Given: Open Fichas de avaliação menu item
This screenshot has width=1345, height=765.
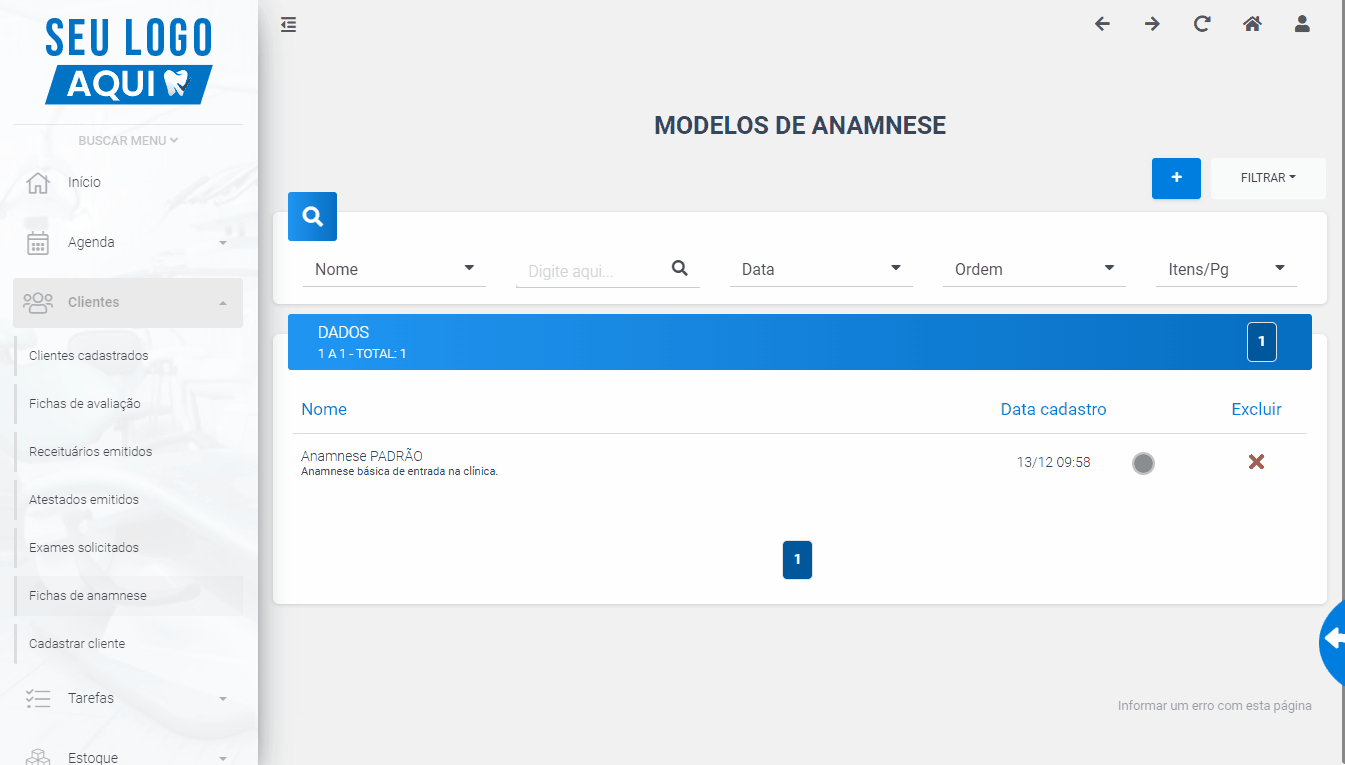Looking at the screenshot, I should [x=128, y=404].
